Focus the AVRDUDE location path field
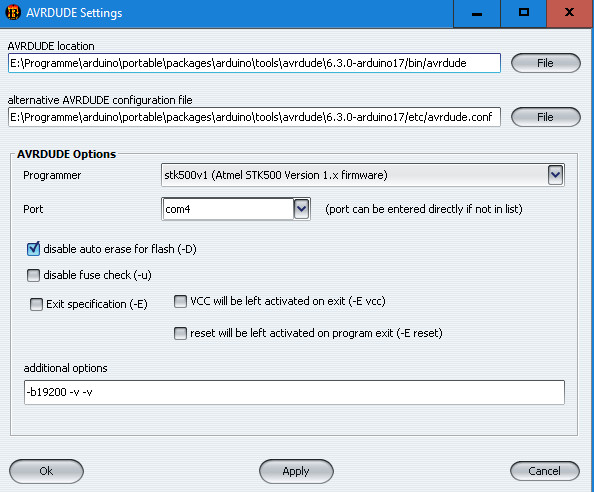594x492 pixels. point(254,63)
